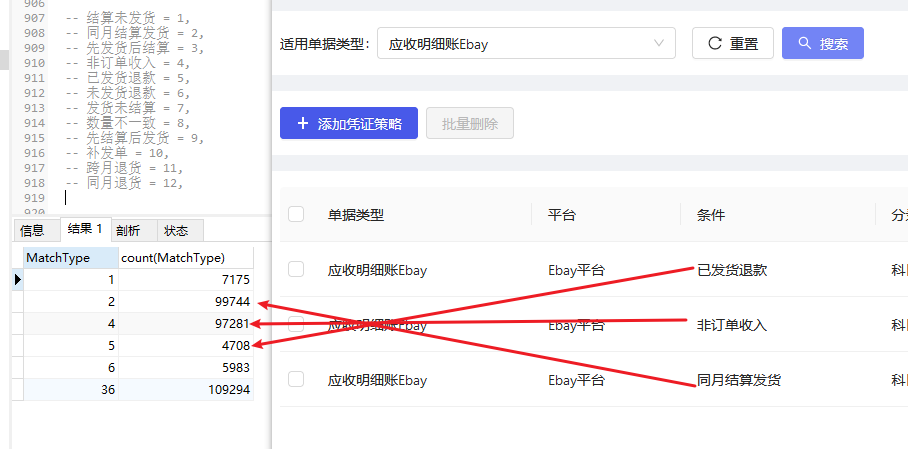Check the row checkbox for 非订单收入

pos(296,324)
